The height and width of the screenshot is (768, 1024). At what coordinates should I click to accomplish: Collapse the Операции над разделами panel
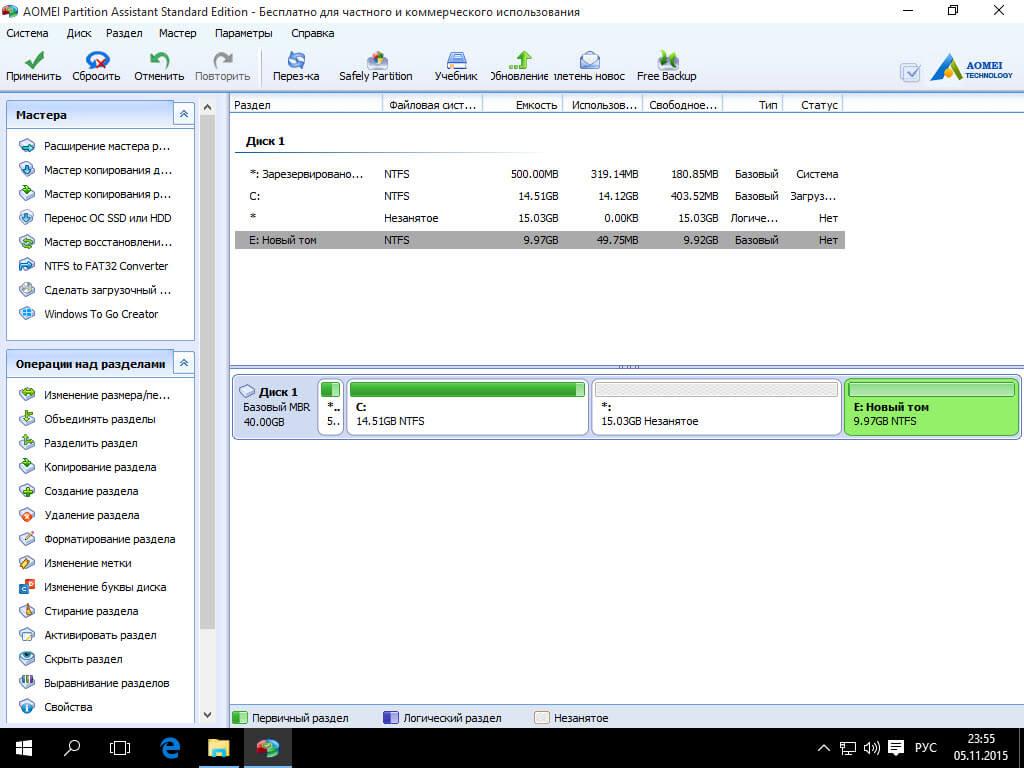point(184,363)
